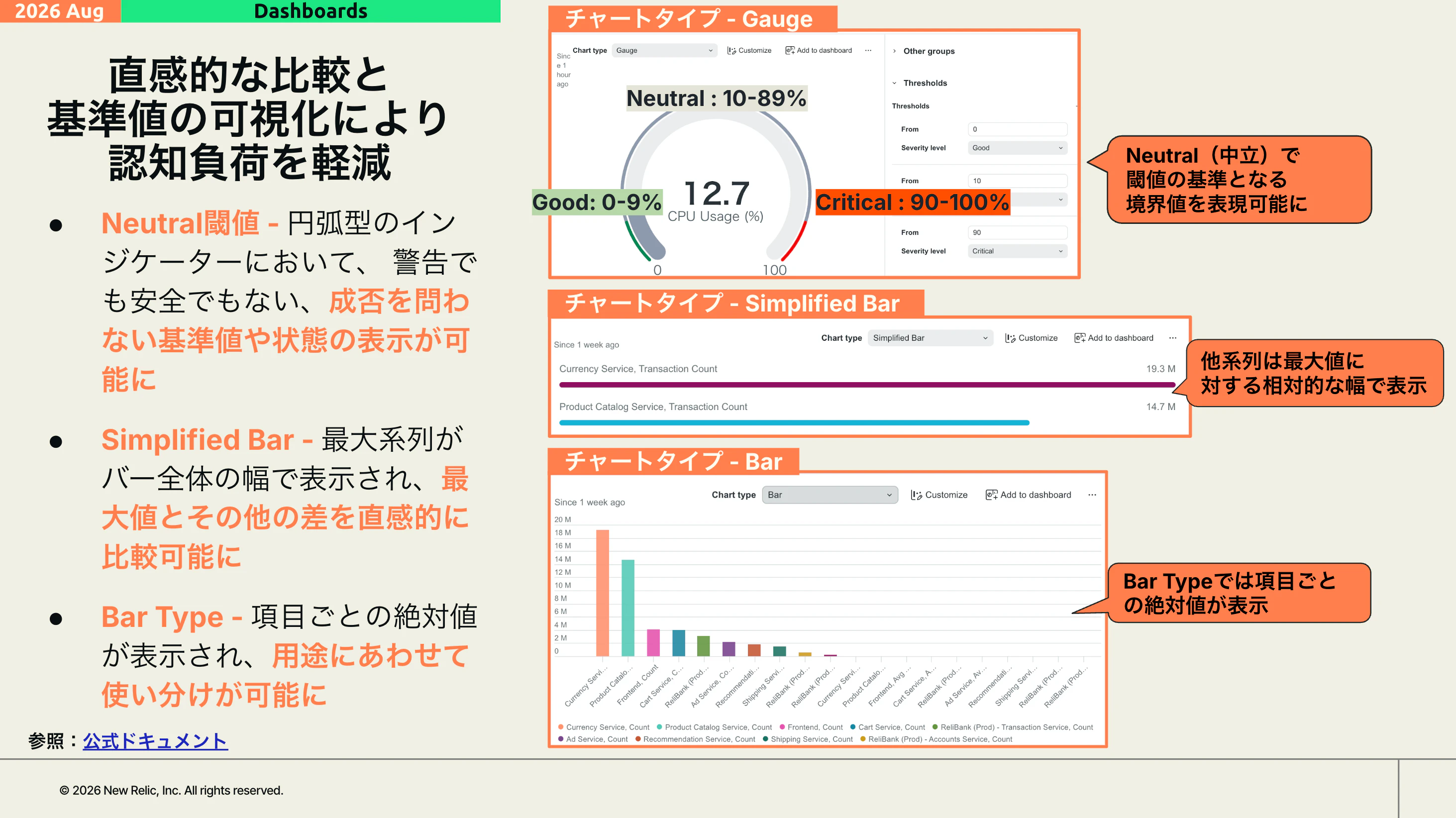Toggle the Ad Service, Count legend entry
Screen dimensions: 1456x818
tap(593, 739)
